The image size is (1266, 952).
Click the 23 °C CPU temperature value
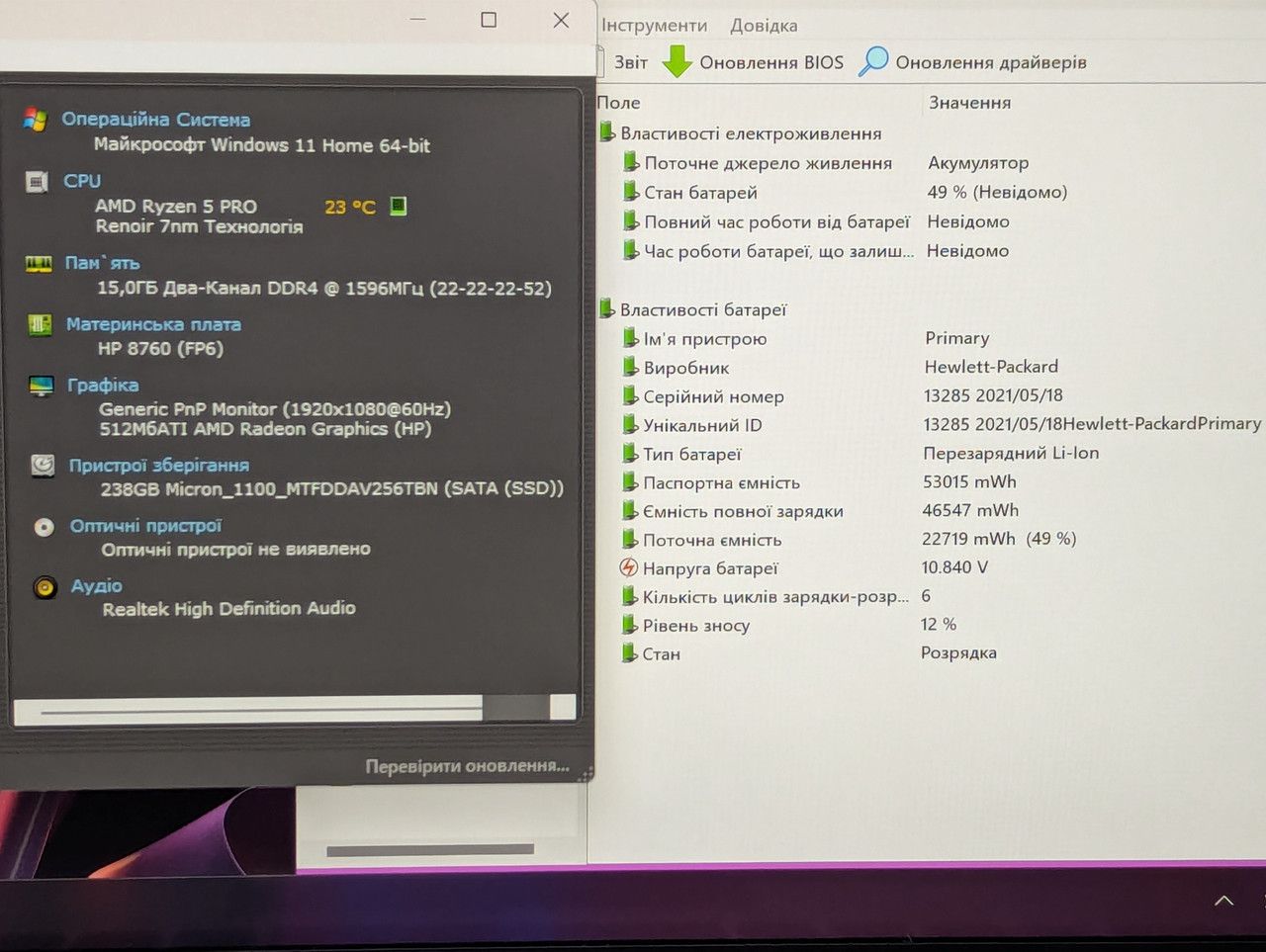point(350,207)
